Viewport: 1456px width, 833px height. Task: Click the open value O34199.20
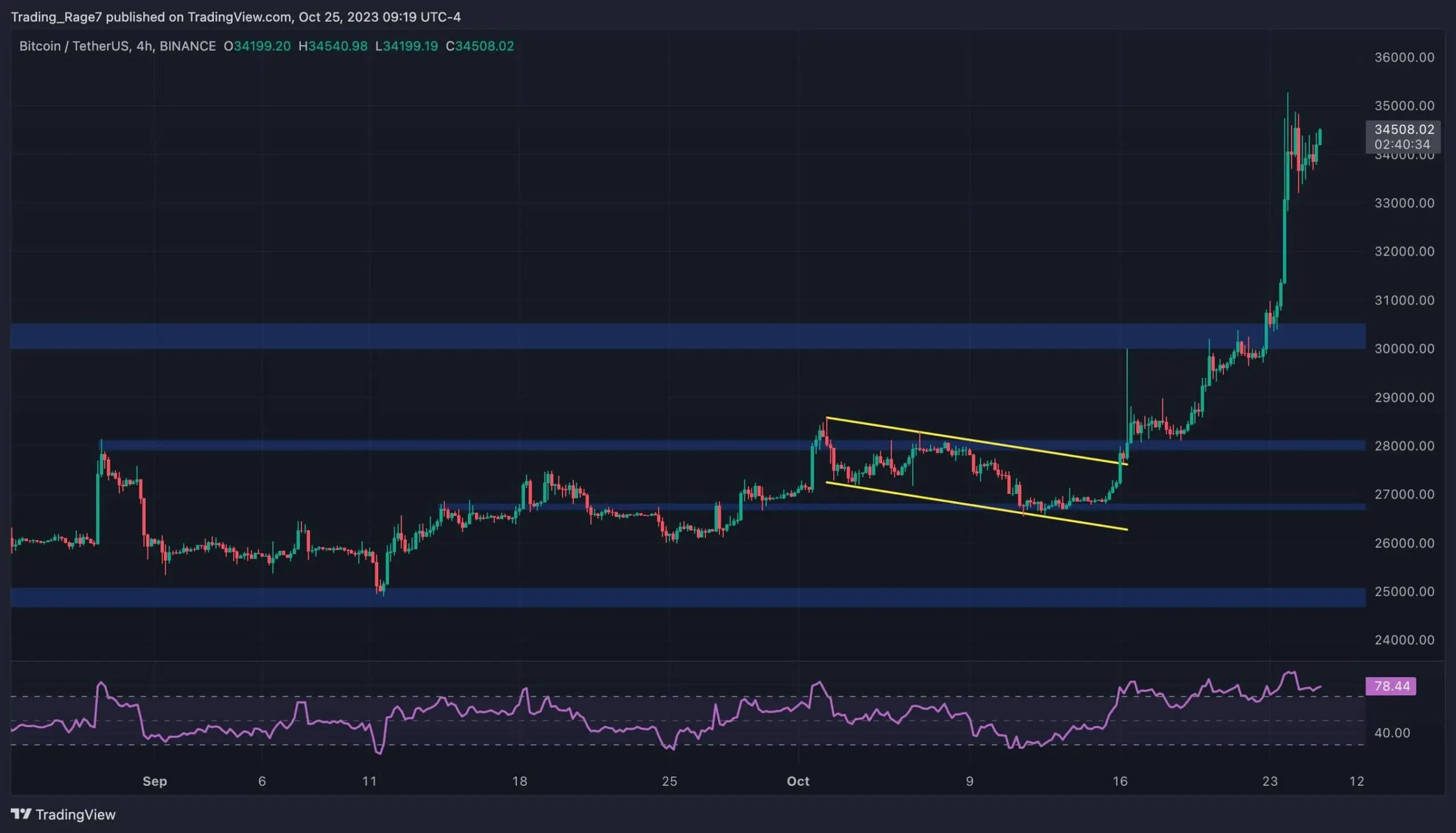[257, 46]
